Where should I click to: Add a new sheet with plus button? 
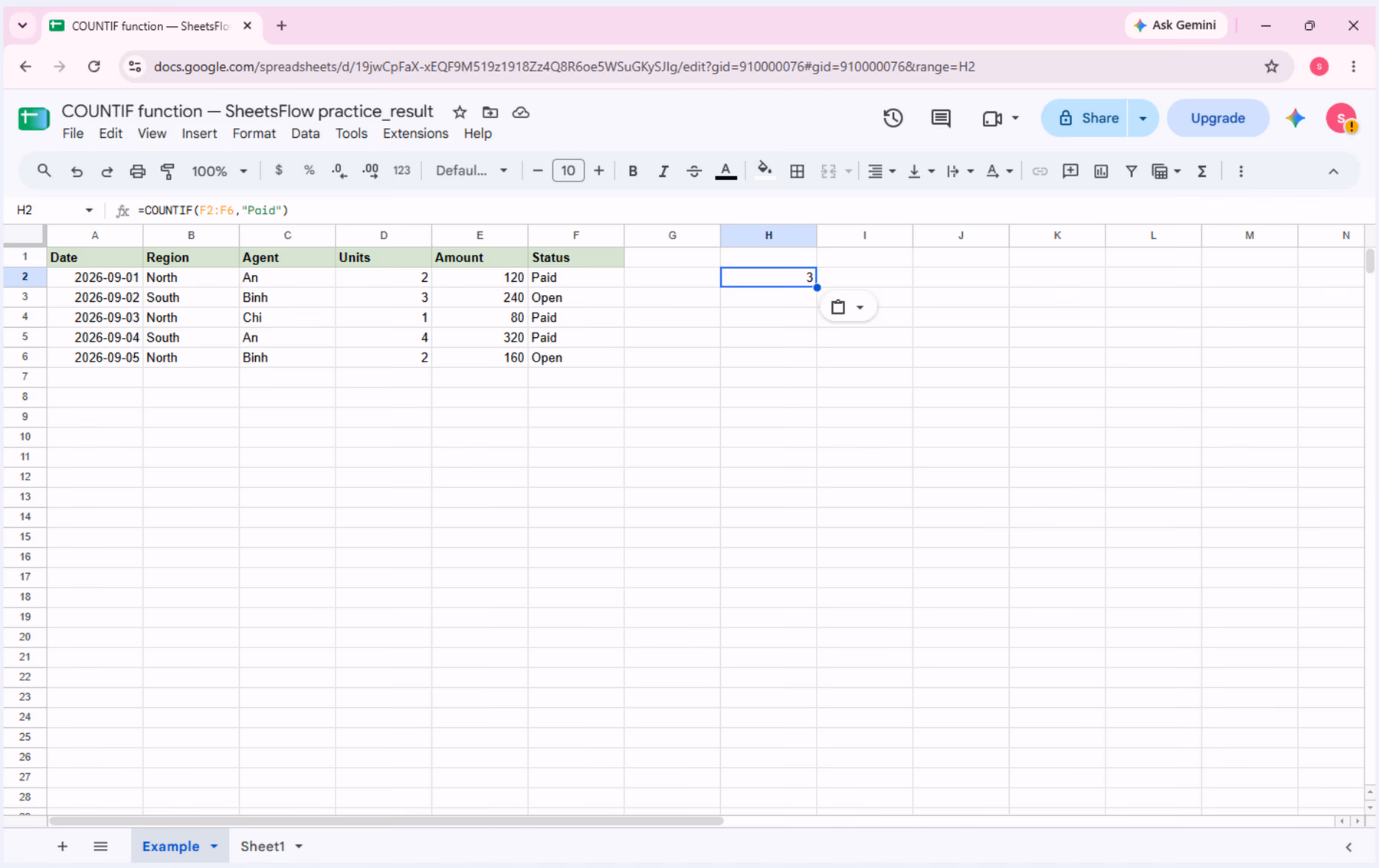point(62,847)
